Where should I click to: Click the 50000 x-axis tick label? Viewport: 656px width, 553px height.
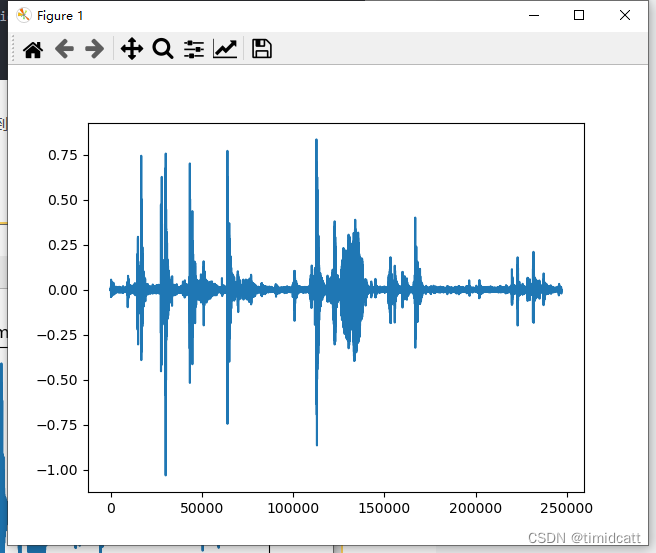pyautogui.click(x=202, y=508)
